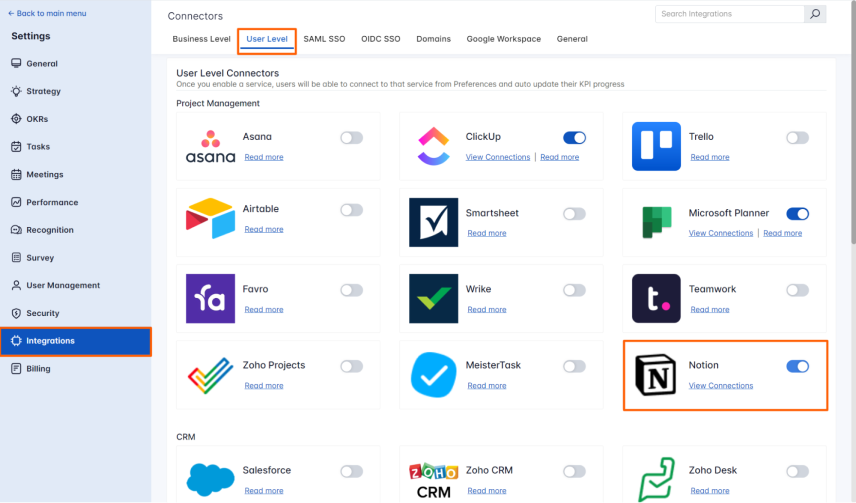856x503 pixels.
Task: Turn on the Zoho CRM toggle
Action: (x=574, y=471)
